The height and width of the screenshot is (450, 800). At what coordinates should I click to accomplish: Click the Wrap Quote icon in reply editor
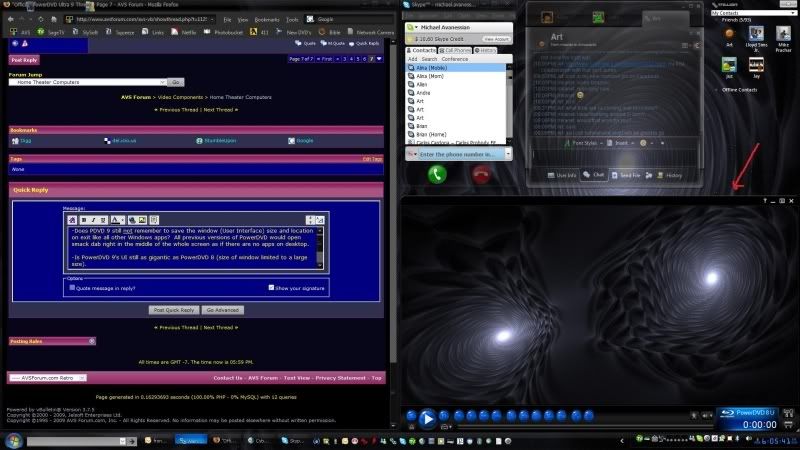(x=154, y=220)
